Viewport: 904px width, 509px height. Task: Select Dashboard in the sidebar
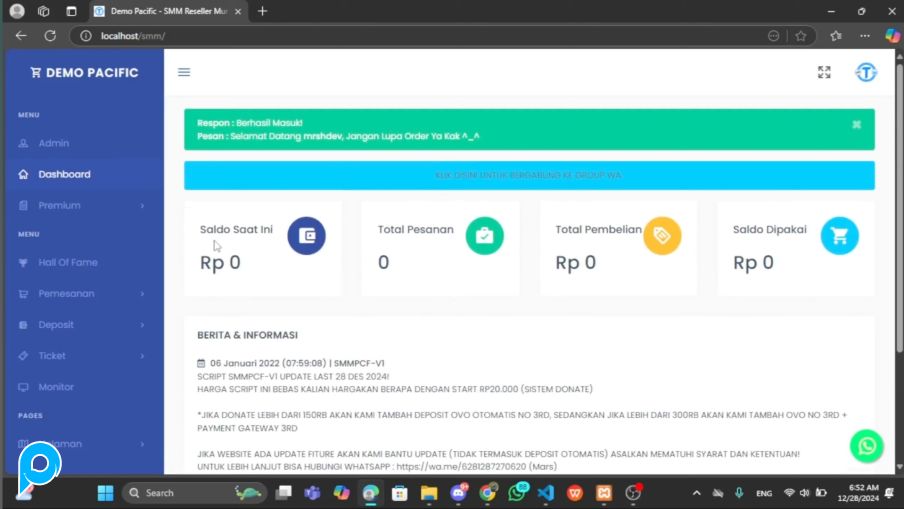point(64,174)
